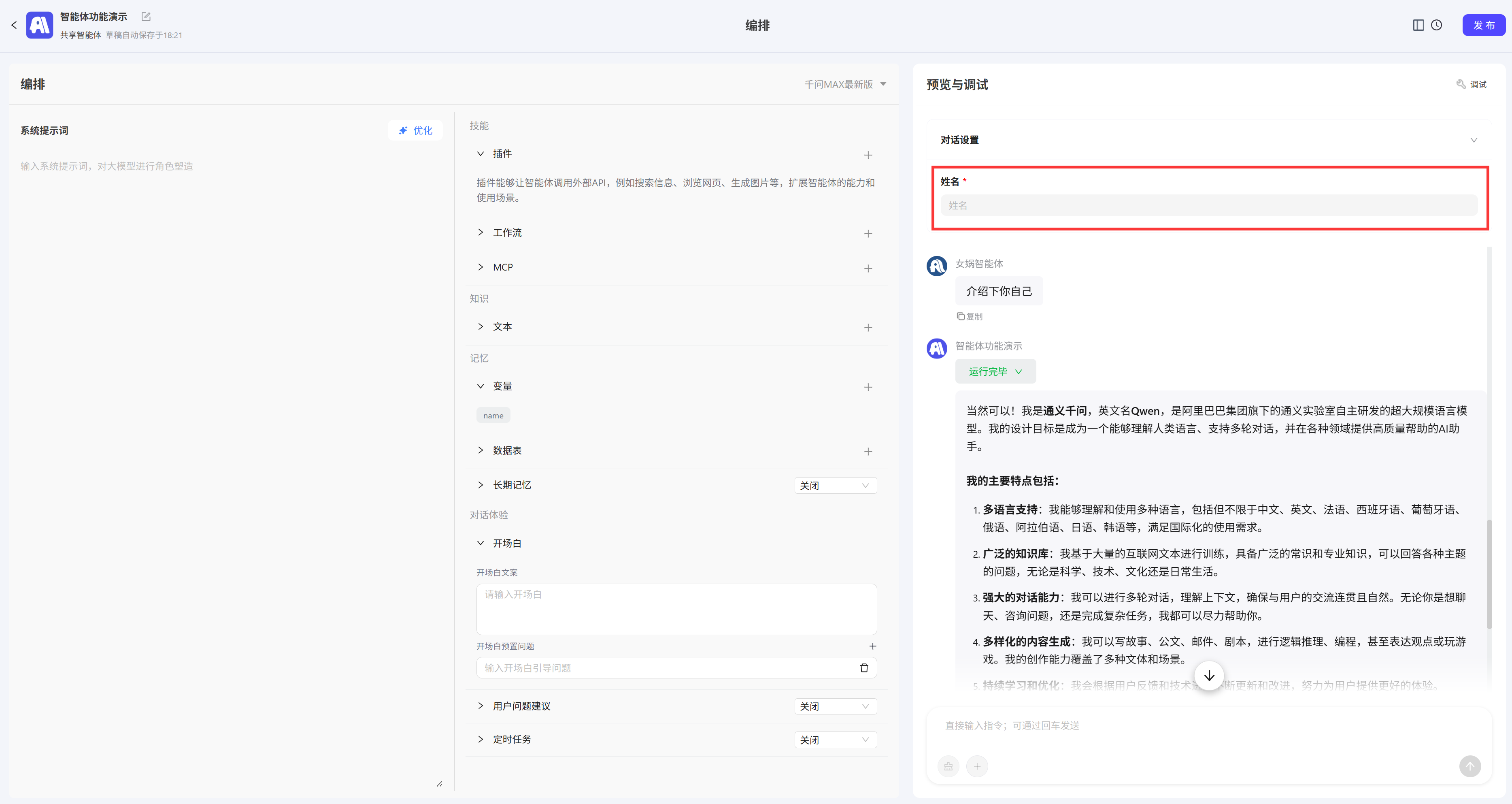
Task: Click the scroll-to-bottom arrow button
Action: 1209,676
